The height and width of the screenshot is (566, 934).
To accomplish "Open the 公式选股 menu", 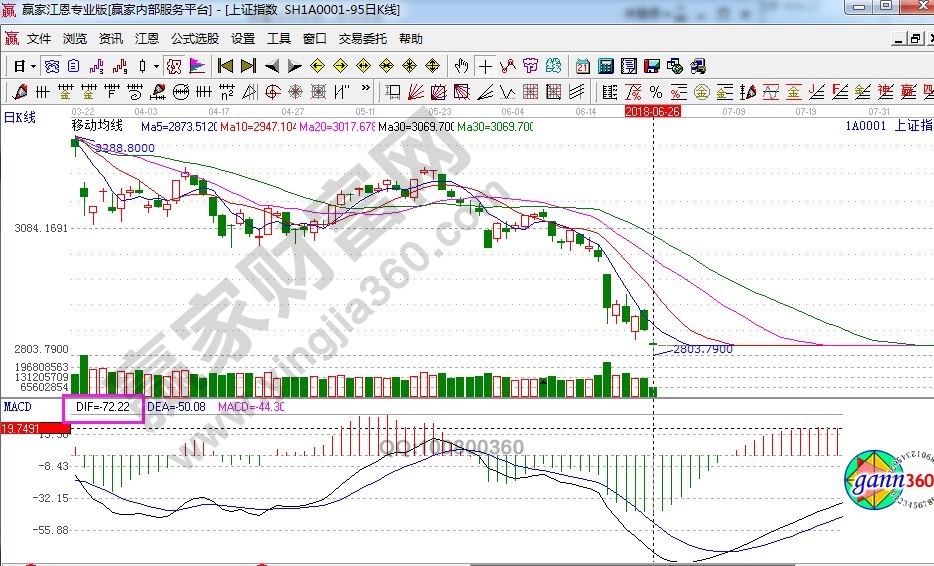I will pos(194,39).
